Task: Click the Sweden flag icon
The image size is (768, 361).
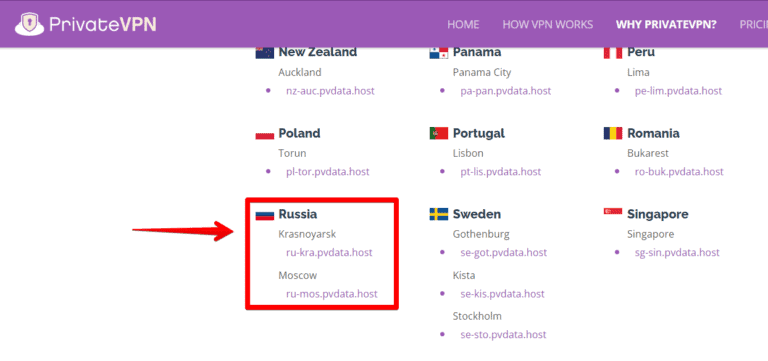Action: [439, 214]
